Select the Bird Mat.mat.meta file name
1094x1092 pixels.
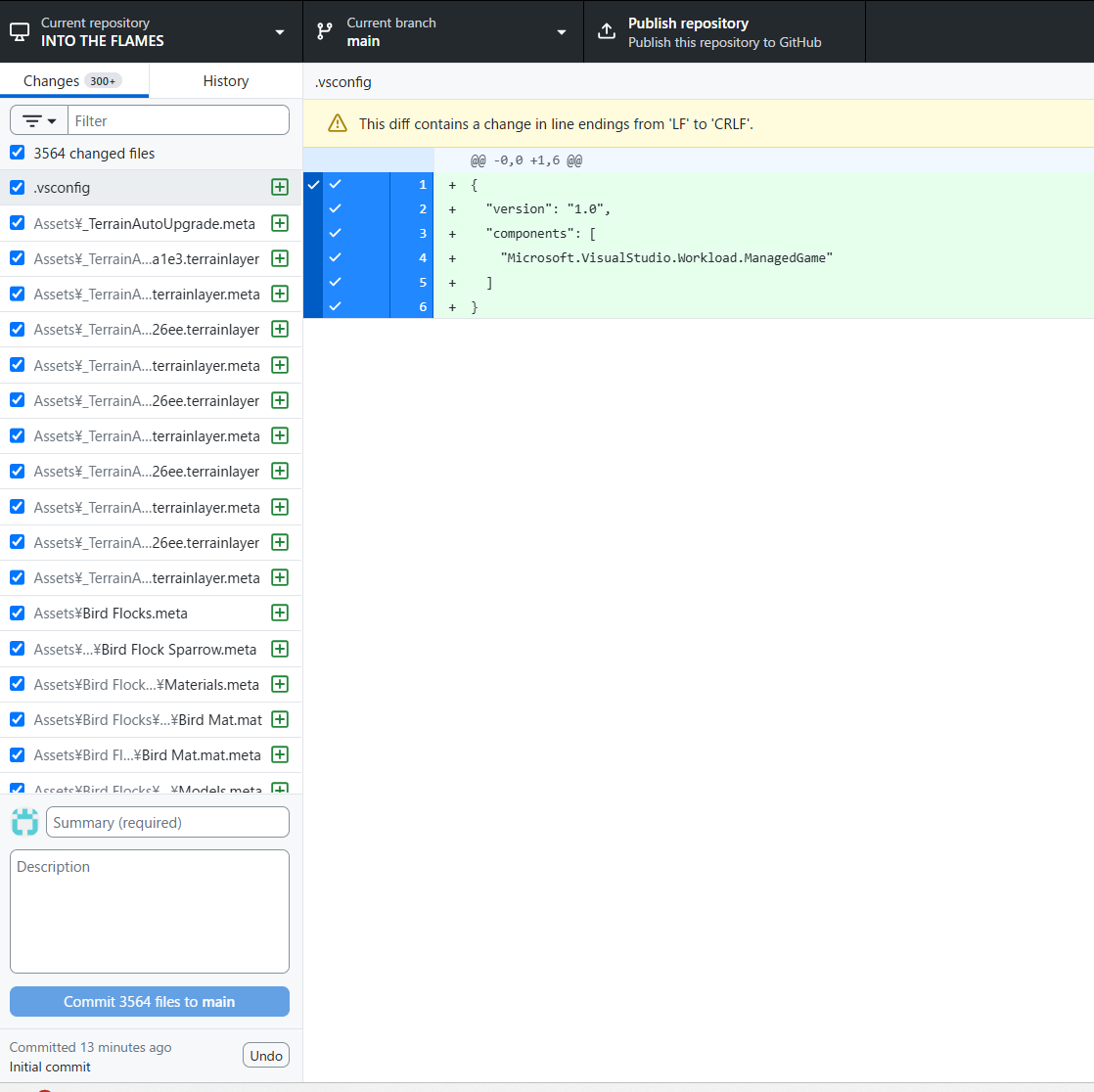147,755
